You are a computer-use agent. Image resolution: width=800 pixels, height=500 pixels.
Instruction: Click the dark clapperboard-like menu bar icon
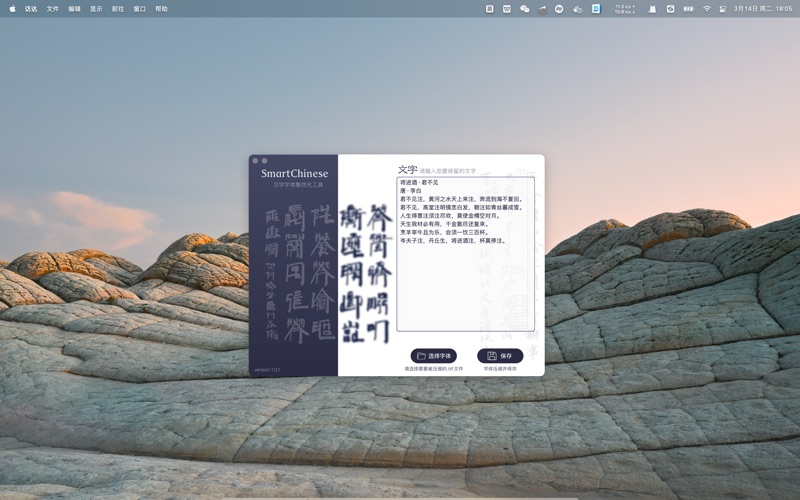pyautogui.click(x=542, y=9)
